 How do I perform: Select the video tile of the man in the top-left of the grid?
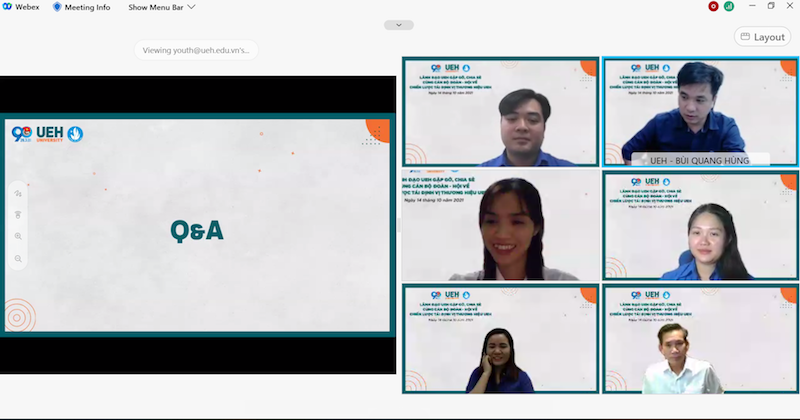pos(501,112)
